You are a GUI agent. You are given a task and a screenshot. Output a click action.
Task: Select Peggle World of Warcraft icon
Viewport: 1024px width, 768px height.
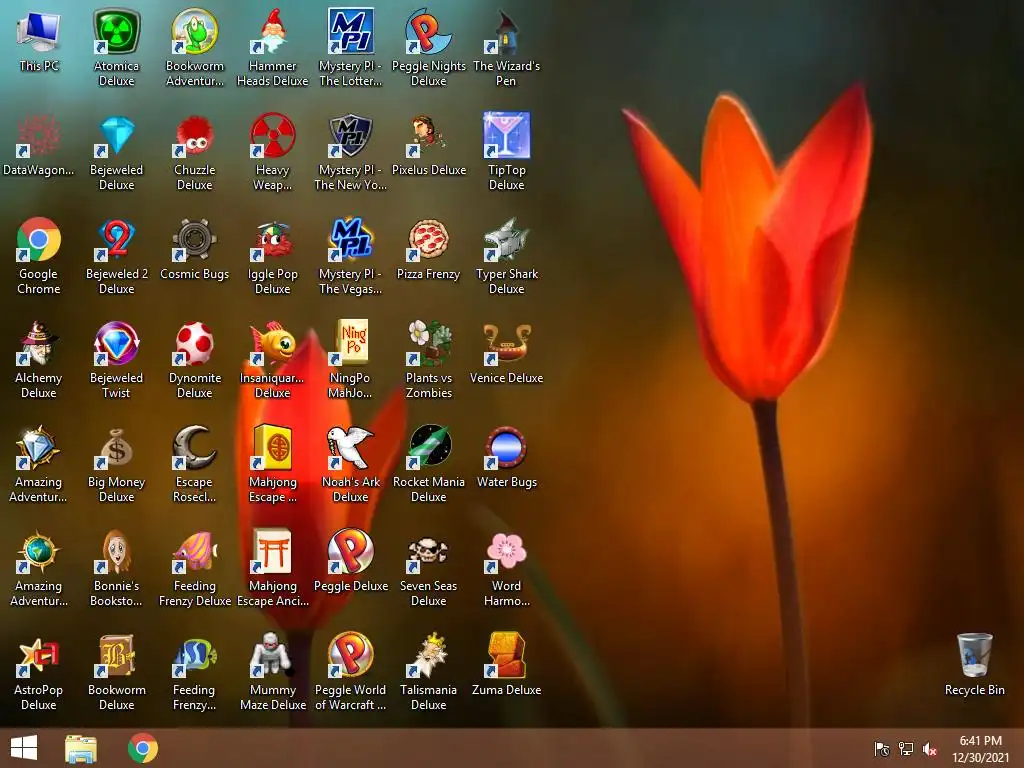point(351,655)
